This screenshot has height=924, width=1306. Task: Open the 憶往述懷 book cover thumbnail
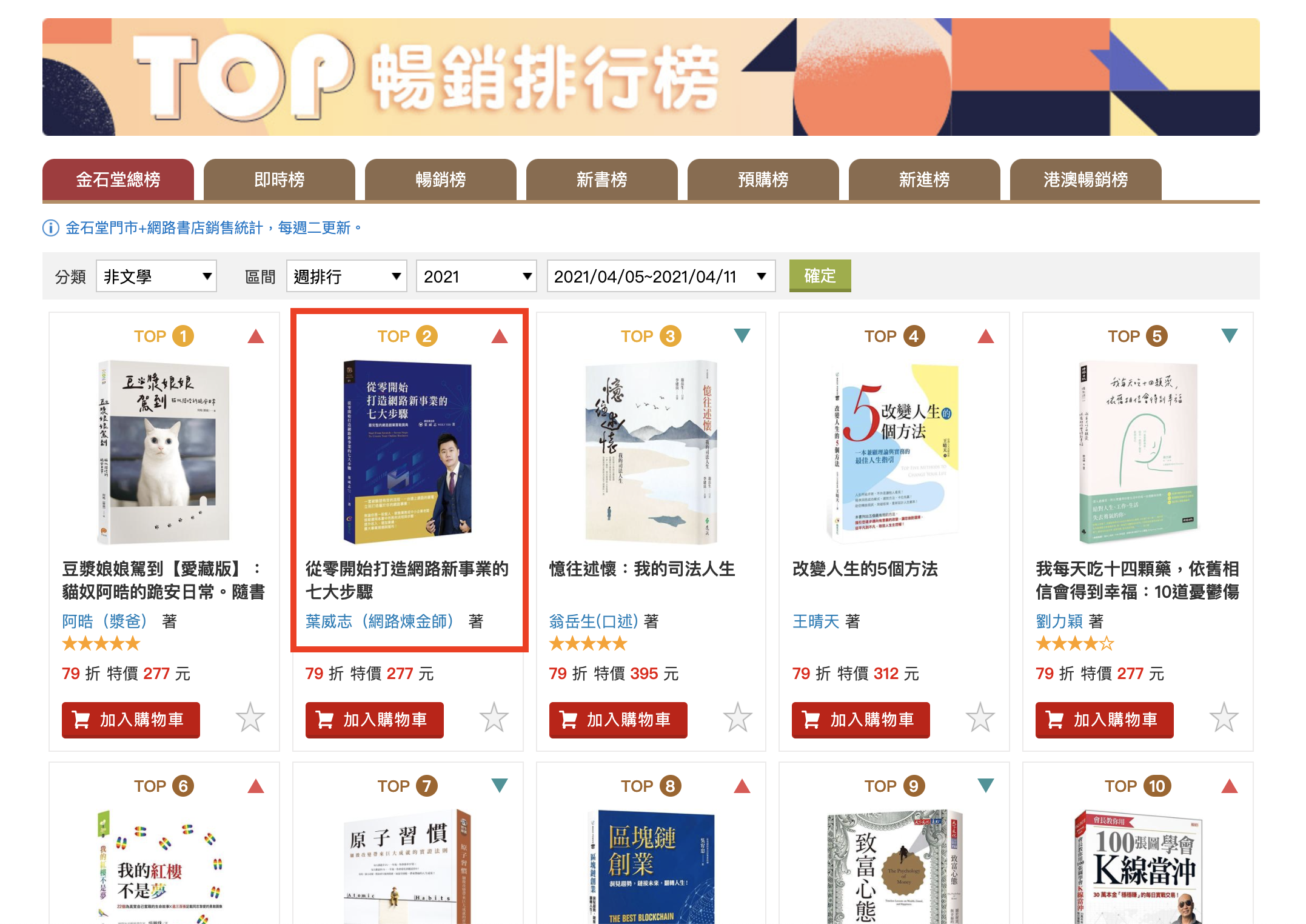point(651,452)
